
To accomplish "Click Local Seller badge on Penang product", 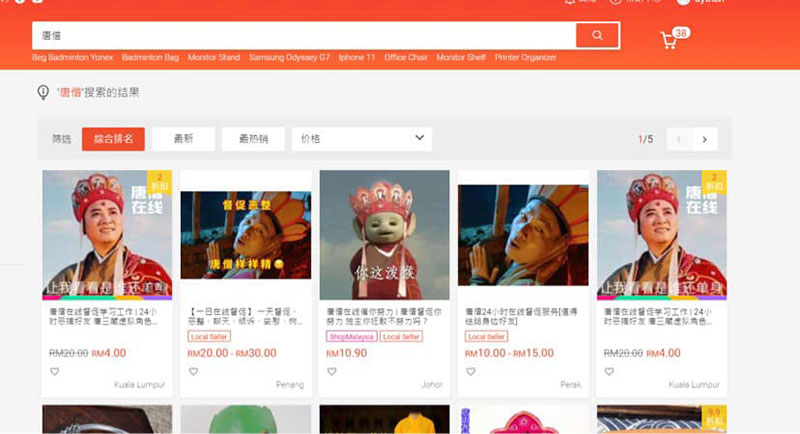I will tap(209, 337).
